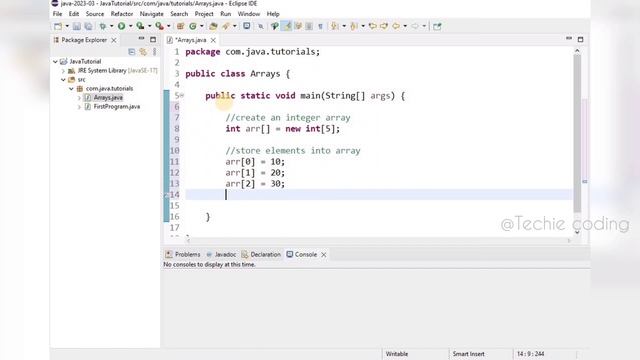Viewport: 640px width, 360px height.
Task: Click the Debug bug icon in toolbar
Action: [103, 26]
